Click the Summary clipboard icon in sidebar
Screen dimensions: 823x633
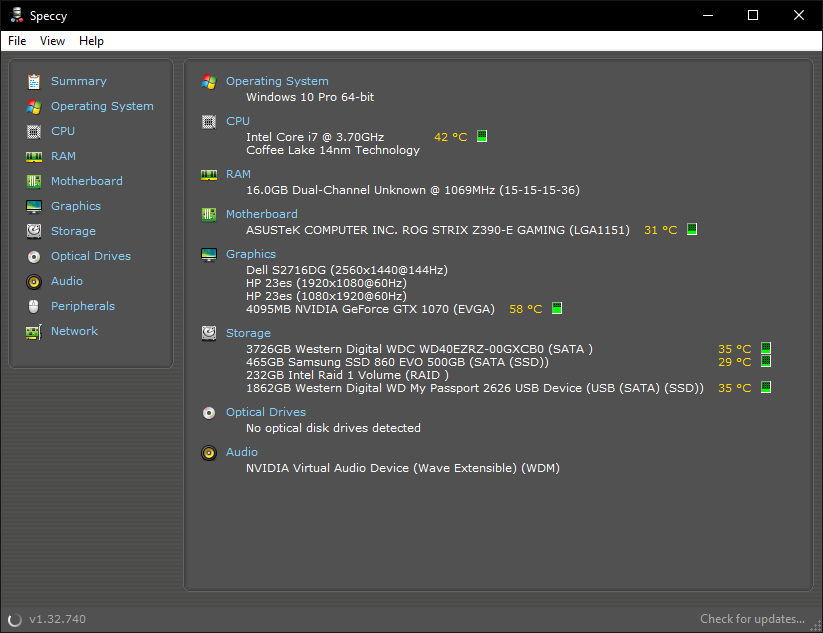34,81
